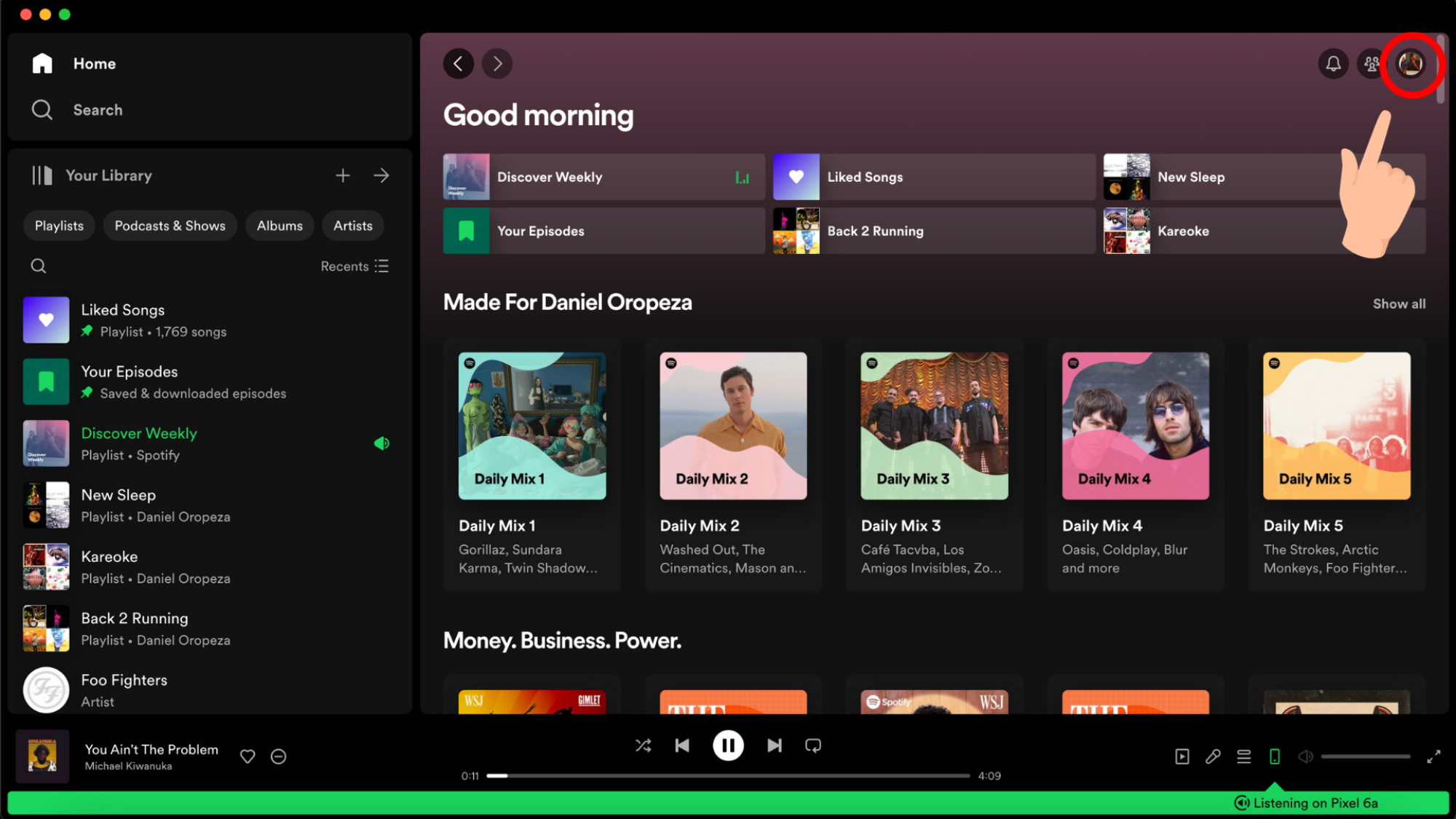Click the bell notifications icon
The image size is (1456, 819).
tap(1333, 63)
